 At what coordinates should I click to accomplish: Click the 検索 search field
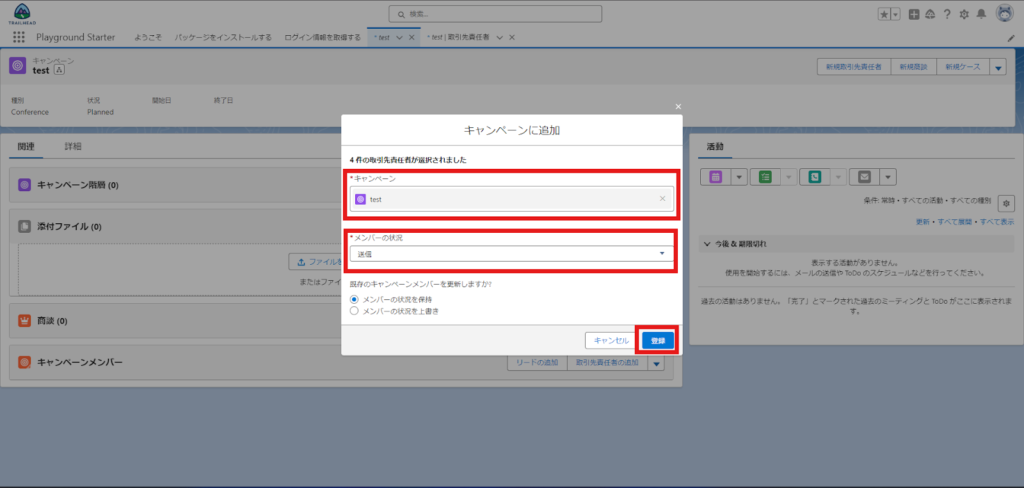[x=496, y=14]
